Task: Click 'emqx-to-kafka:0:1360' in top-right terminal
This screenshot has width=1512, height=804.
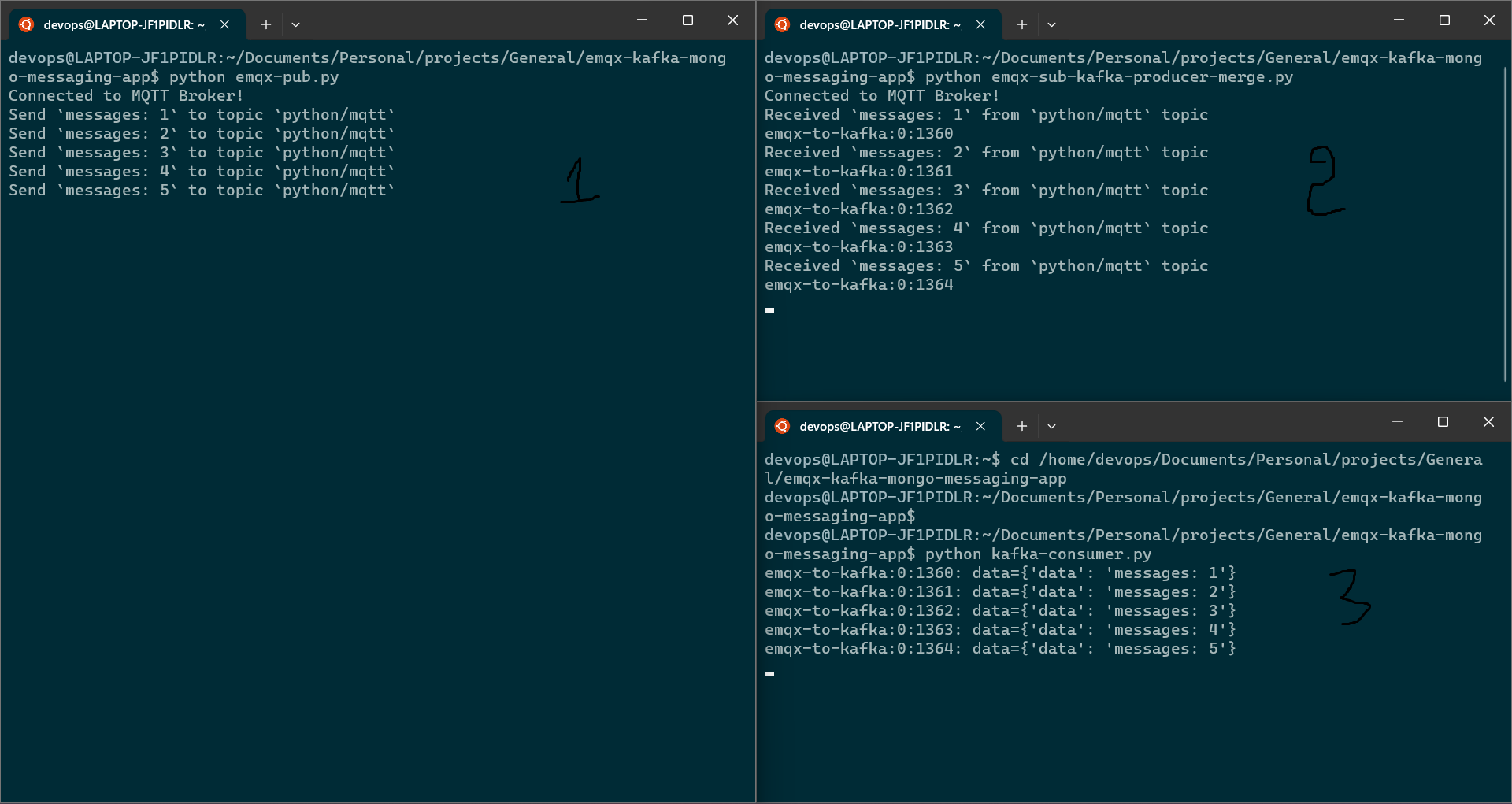Action: click(x=858, y=134)
